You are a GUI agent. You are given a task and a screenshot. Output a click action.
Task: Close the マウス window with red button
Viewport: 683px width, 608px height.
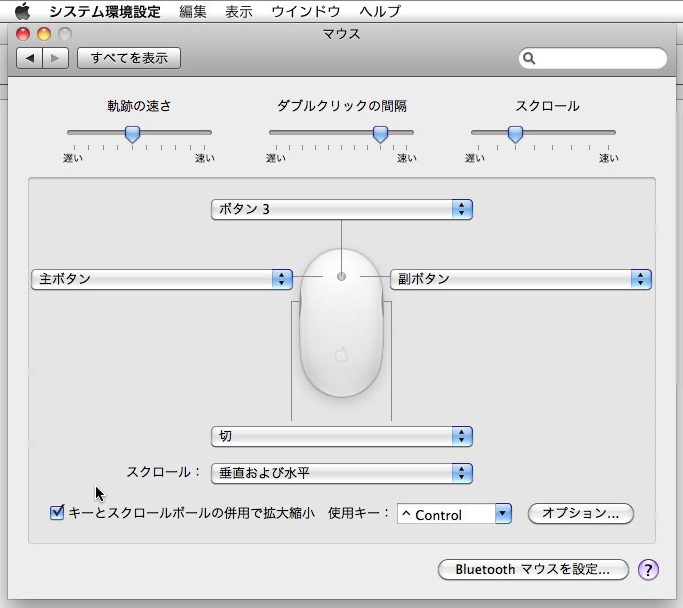point(23,34)
